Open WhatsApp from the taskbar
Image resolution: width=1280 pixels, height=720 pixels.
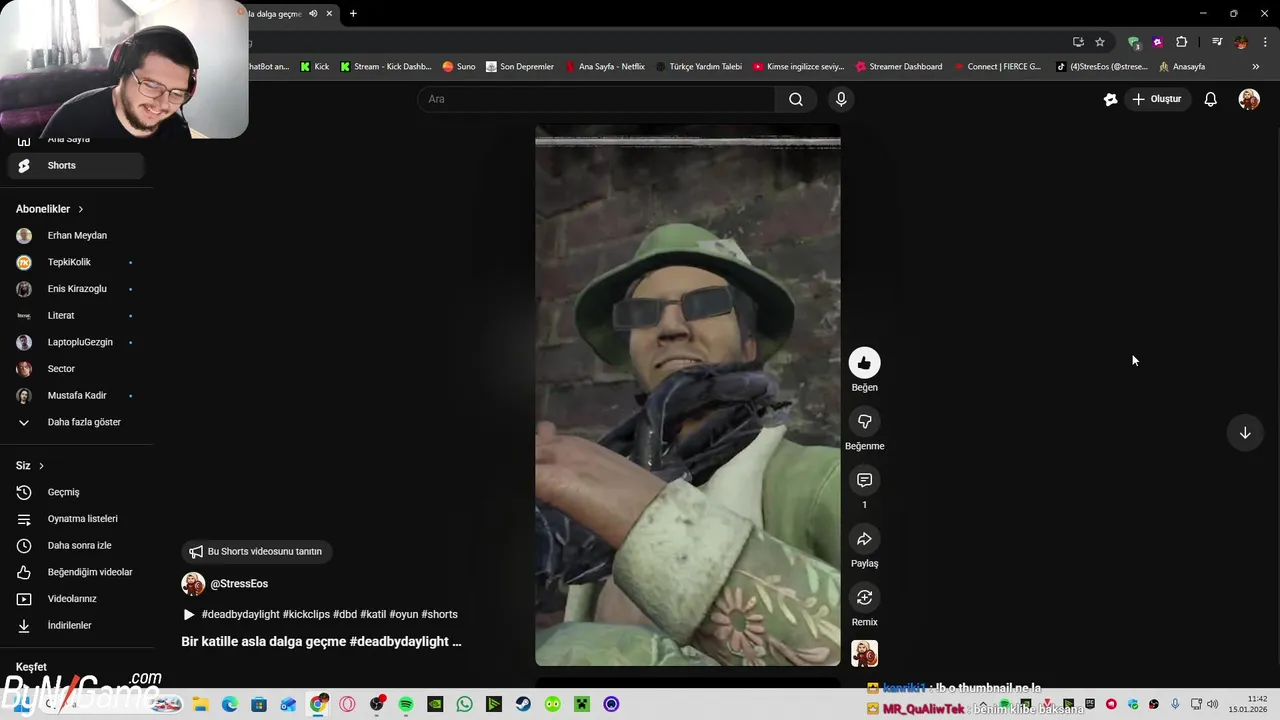point(464,705)
